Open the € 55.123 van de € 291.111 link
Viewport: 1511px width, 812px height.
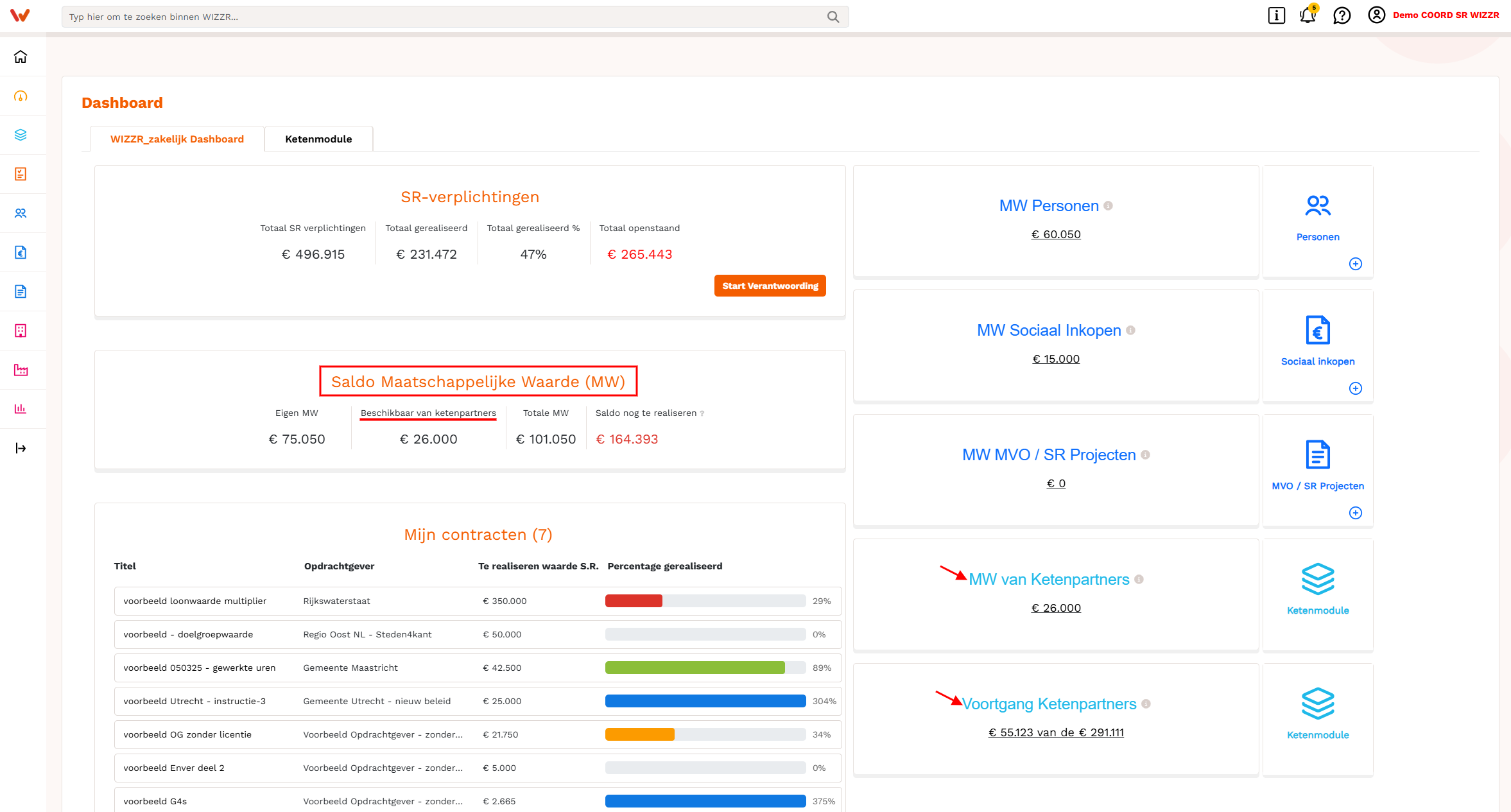point(1056,732)
